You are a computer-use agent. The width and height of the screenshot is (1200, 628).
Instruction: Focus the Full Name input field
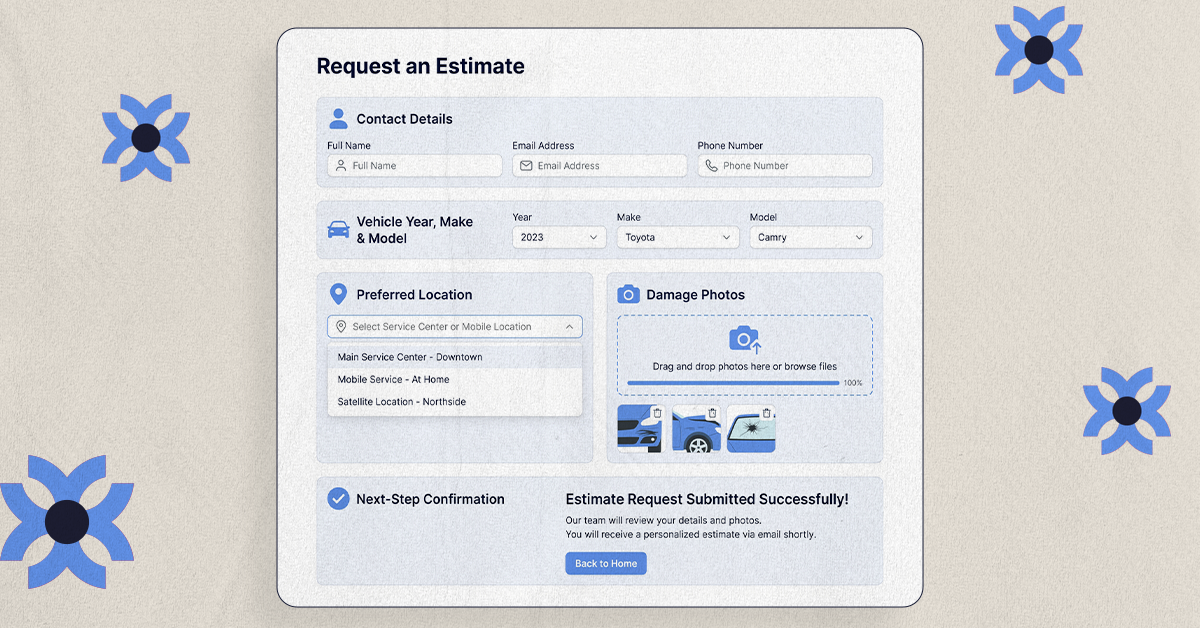pos(415,166)
